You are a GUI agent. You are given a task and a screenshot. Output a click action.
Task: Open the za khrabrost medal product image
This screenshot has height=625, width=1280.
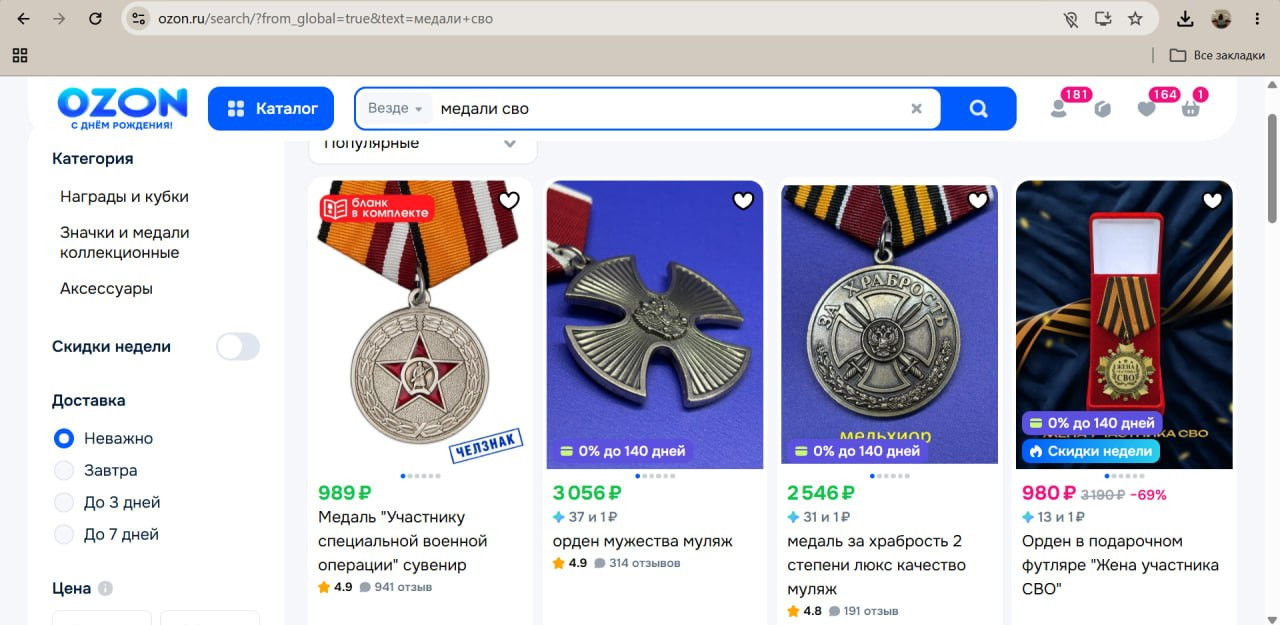[x=889, y=323]
